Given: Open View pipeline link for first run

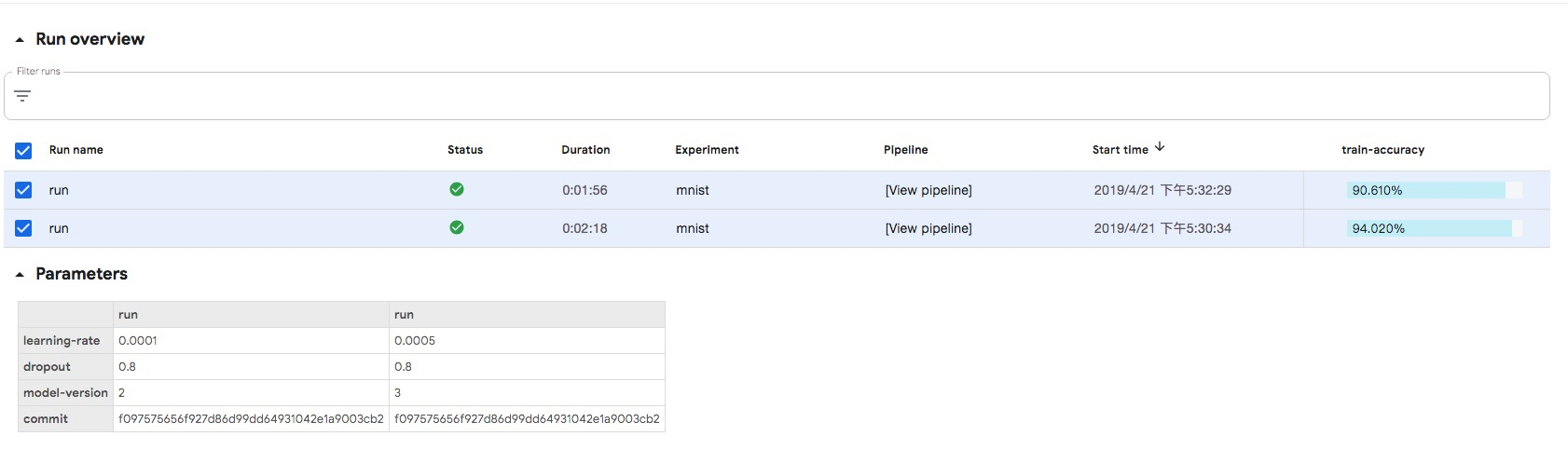Looking at the screenshot, I should 928,190.
